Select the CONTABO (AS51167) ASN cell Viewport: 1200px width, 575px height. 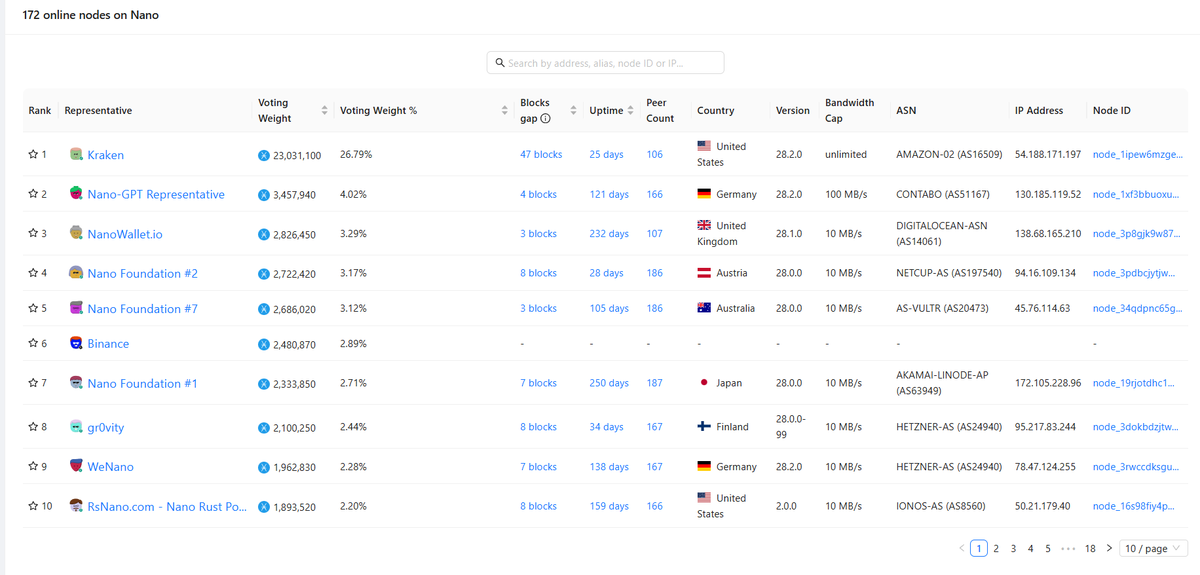[943, 194]
